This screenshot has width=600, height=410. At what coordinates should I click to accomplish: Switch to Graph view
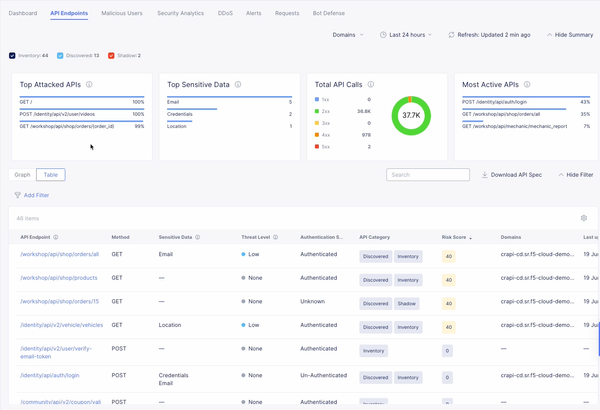[x=22, y=175]
